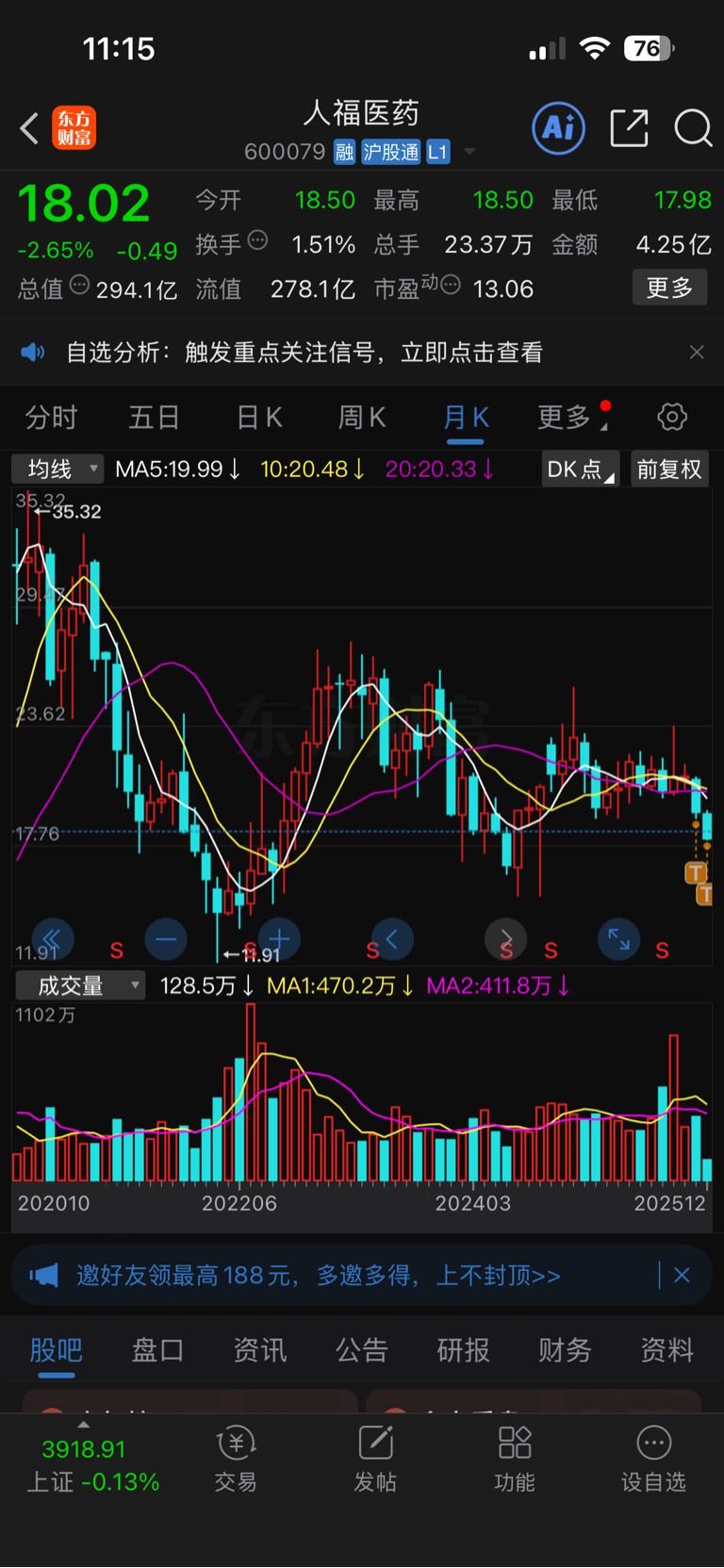Open the DK点 selector
This screenshot has height=1568, width=724.
coord(580,469)
